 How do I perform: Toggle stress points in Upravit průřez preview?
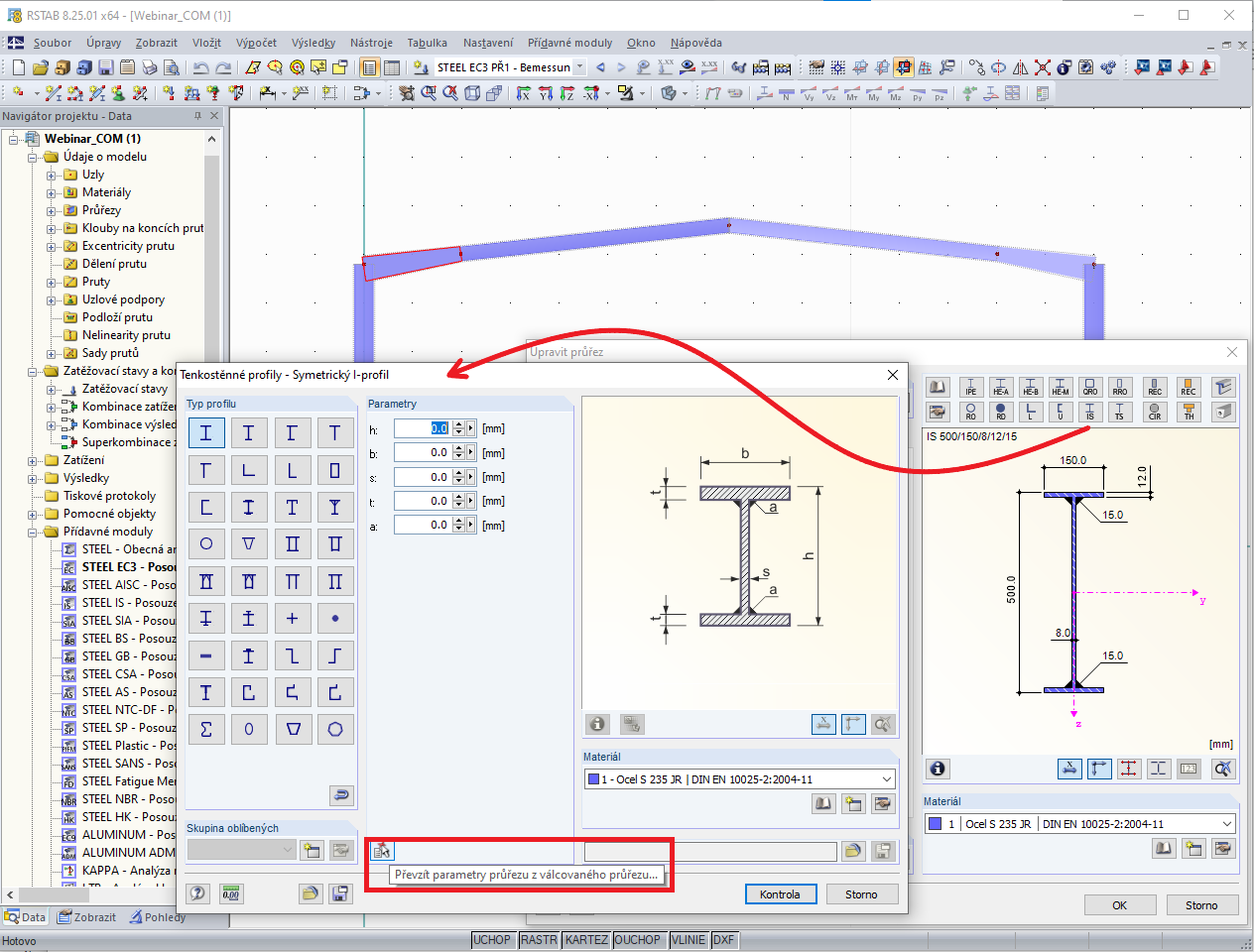pyautogui.click(x=1129, y=769)
